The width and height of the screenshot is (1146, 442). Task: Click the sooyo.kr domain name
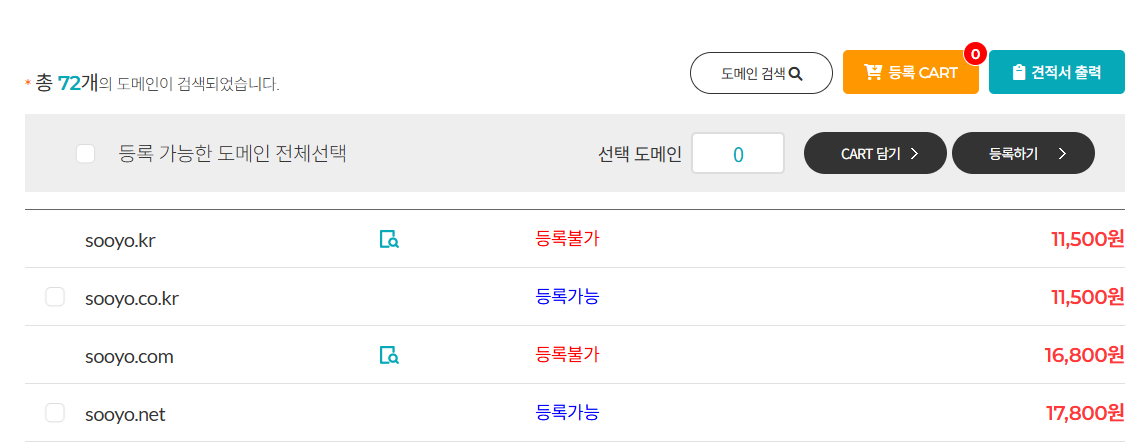[x=120, y=240]
